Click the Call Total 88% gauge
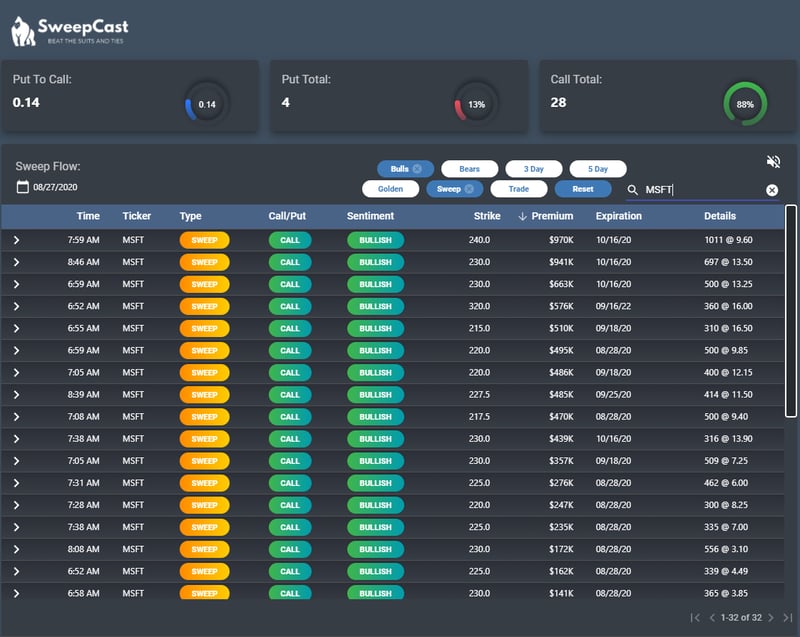 tap(745, 104)
